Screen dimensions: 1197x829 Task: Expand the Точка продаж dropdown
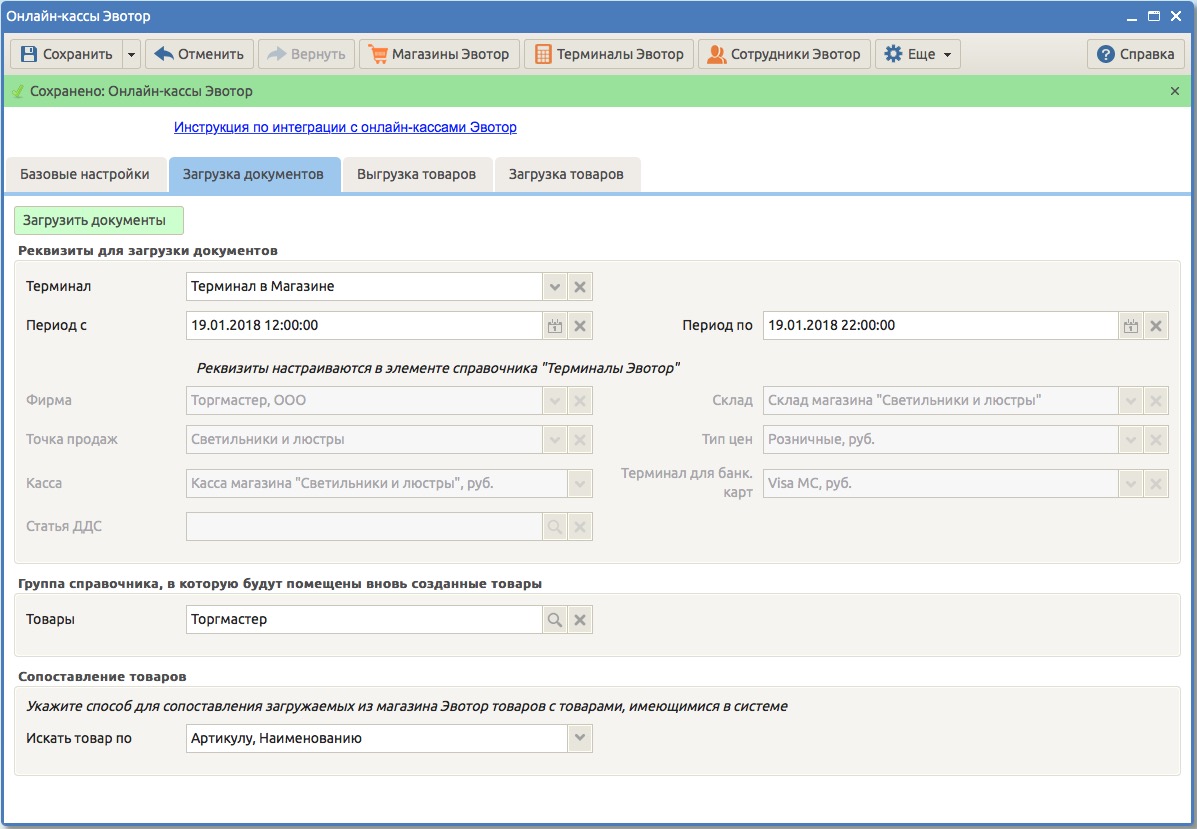click(x=555, y=440)
